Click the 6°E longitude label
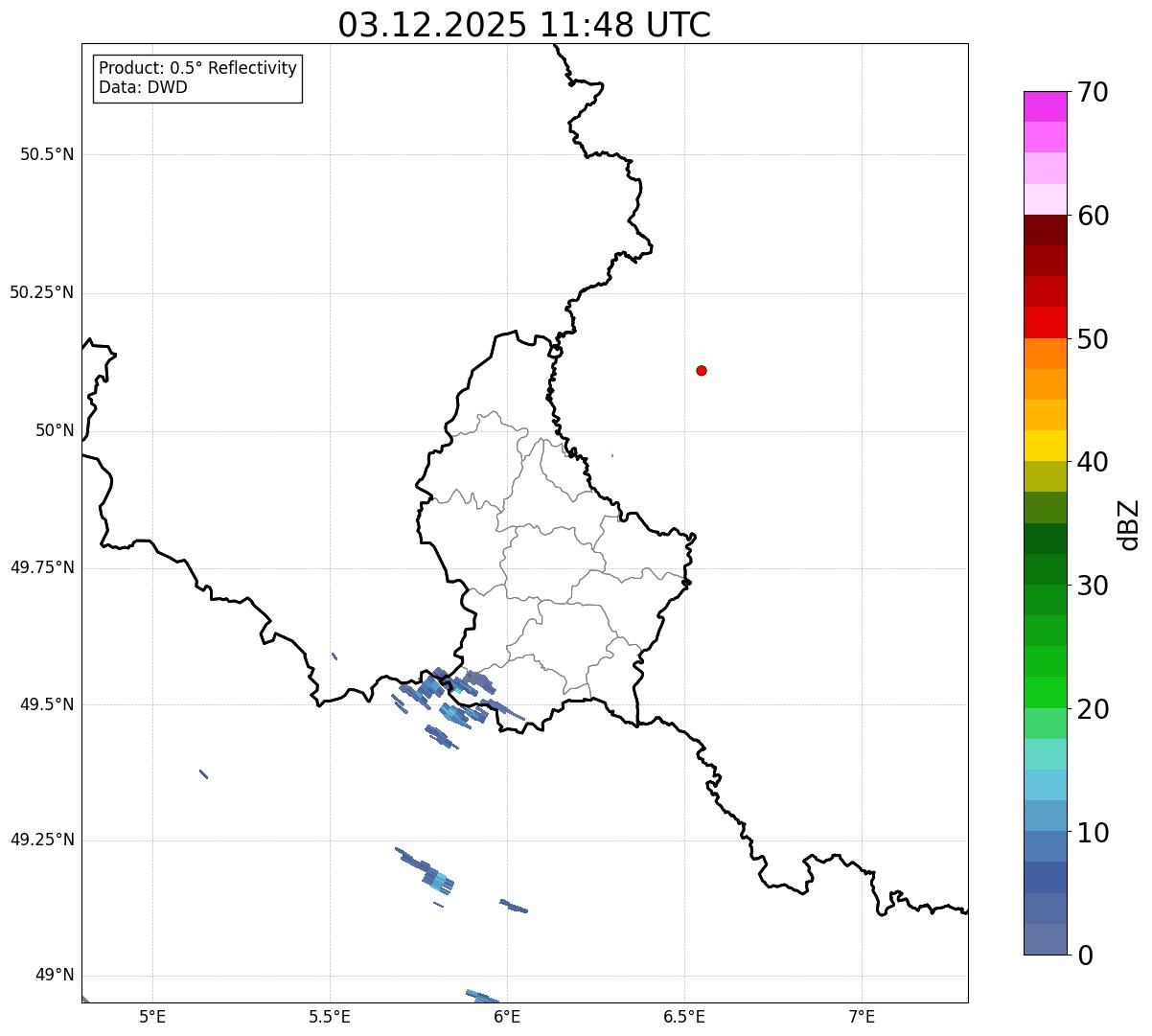 pyautogui.click(x=507, y=1016)
